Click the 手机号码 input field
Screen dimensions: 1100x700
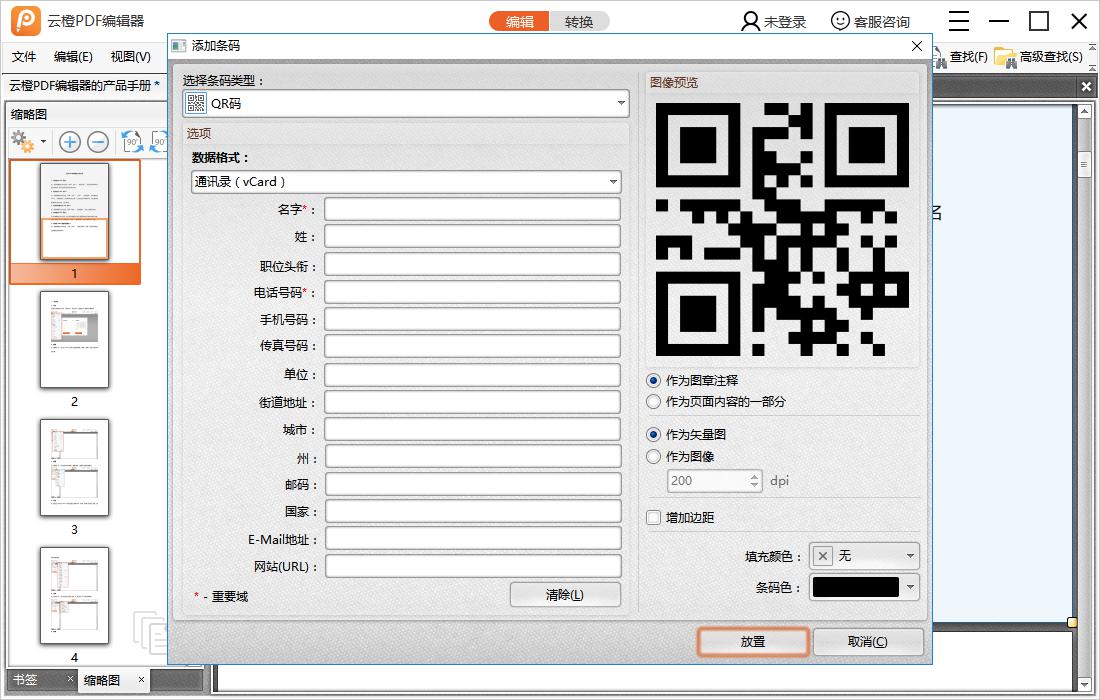point(472,319)
